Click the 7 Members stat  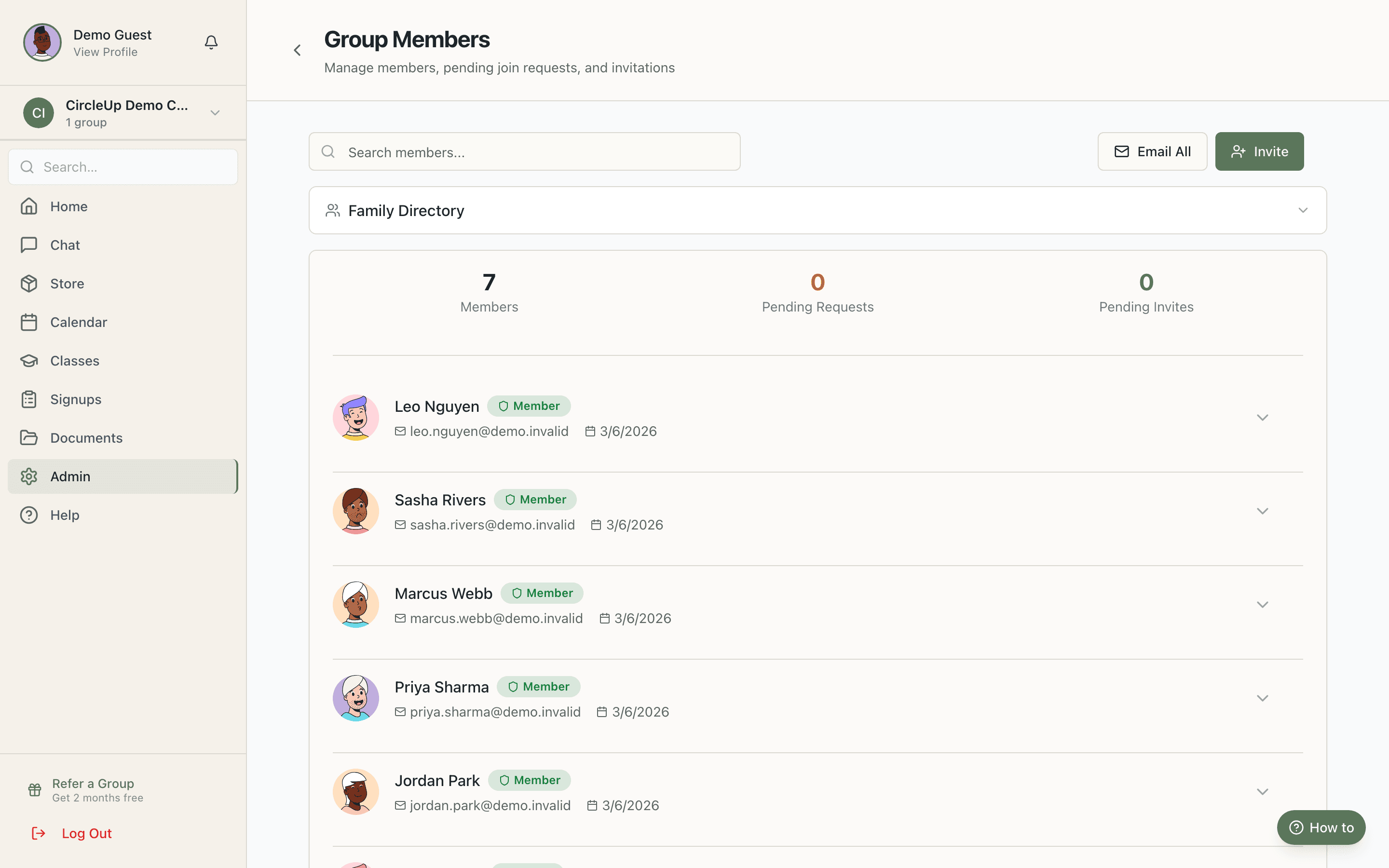(489, 292)
